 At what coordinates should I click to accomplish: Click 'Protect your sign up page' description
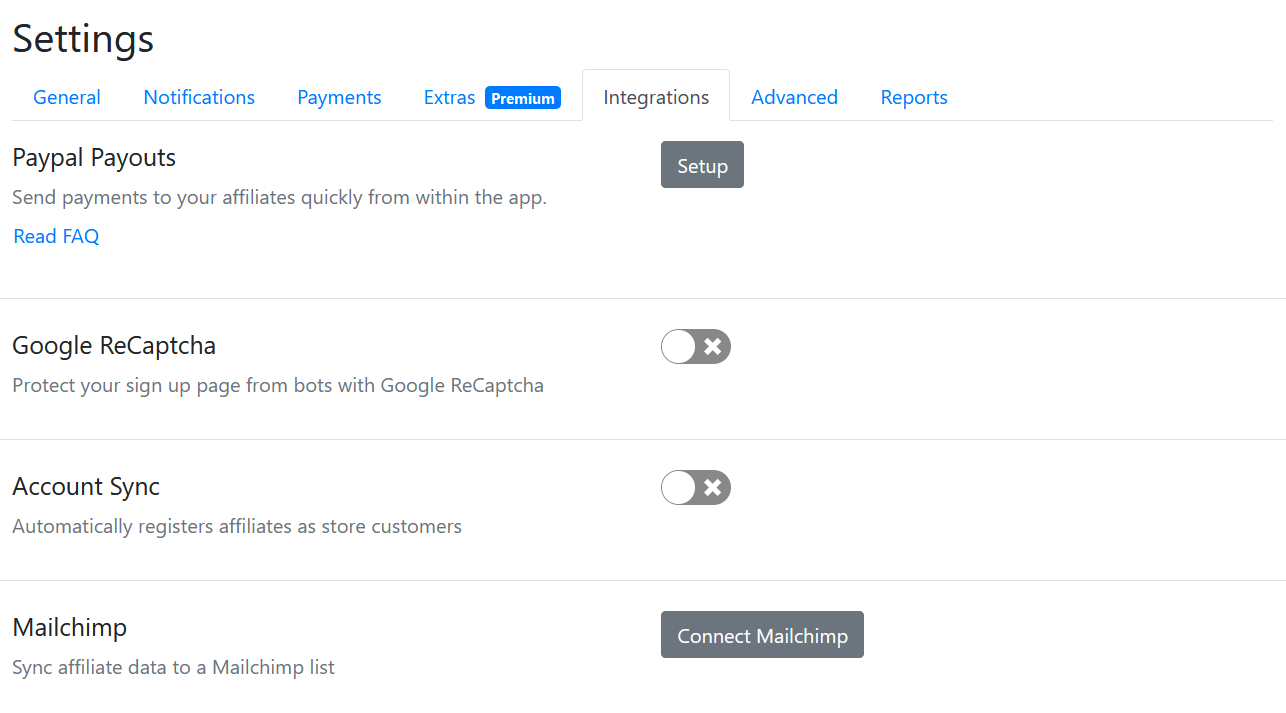[278, 385]
